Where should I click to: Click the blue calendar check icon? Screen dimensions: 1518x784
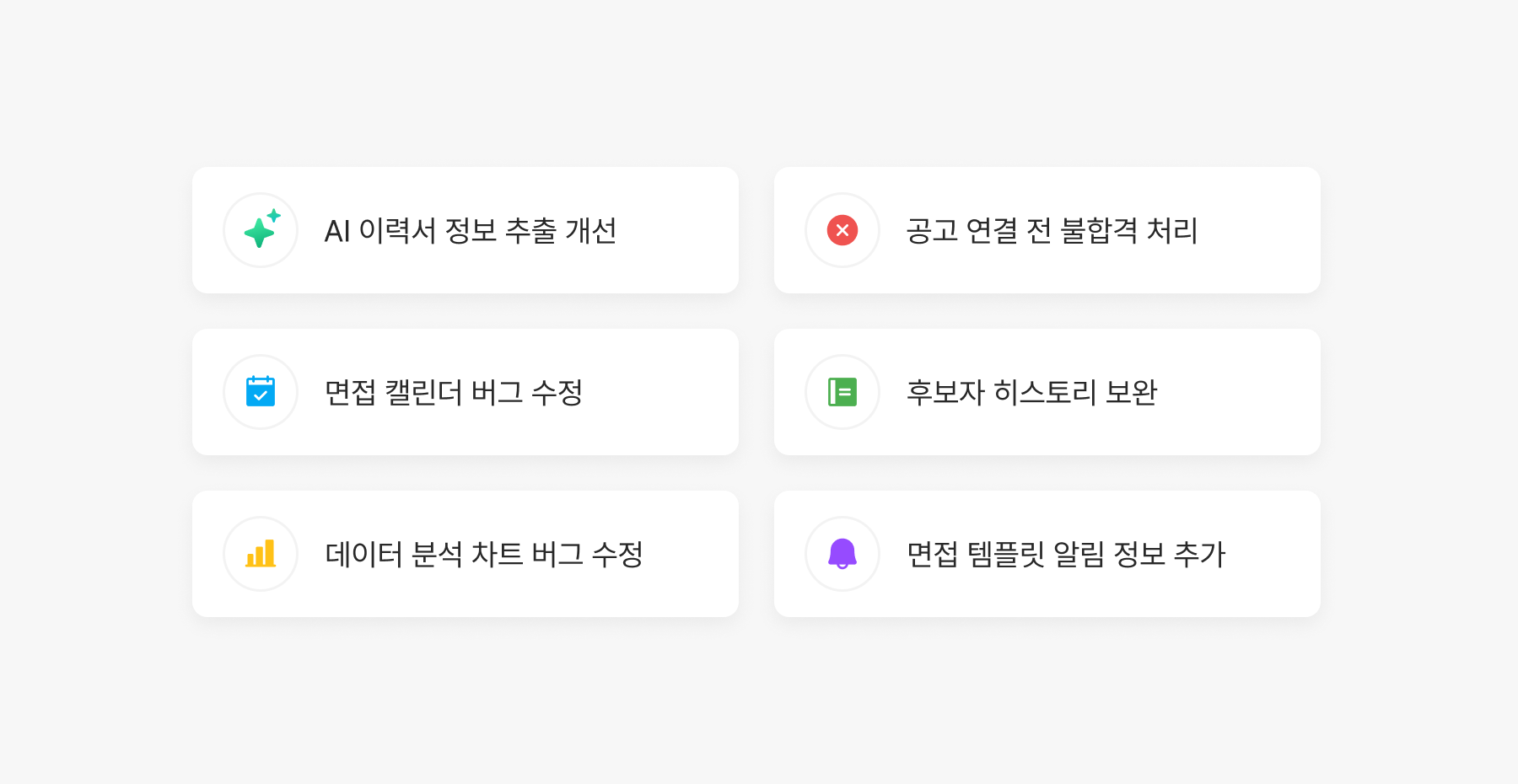pos(261,392)
